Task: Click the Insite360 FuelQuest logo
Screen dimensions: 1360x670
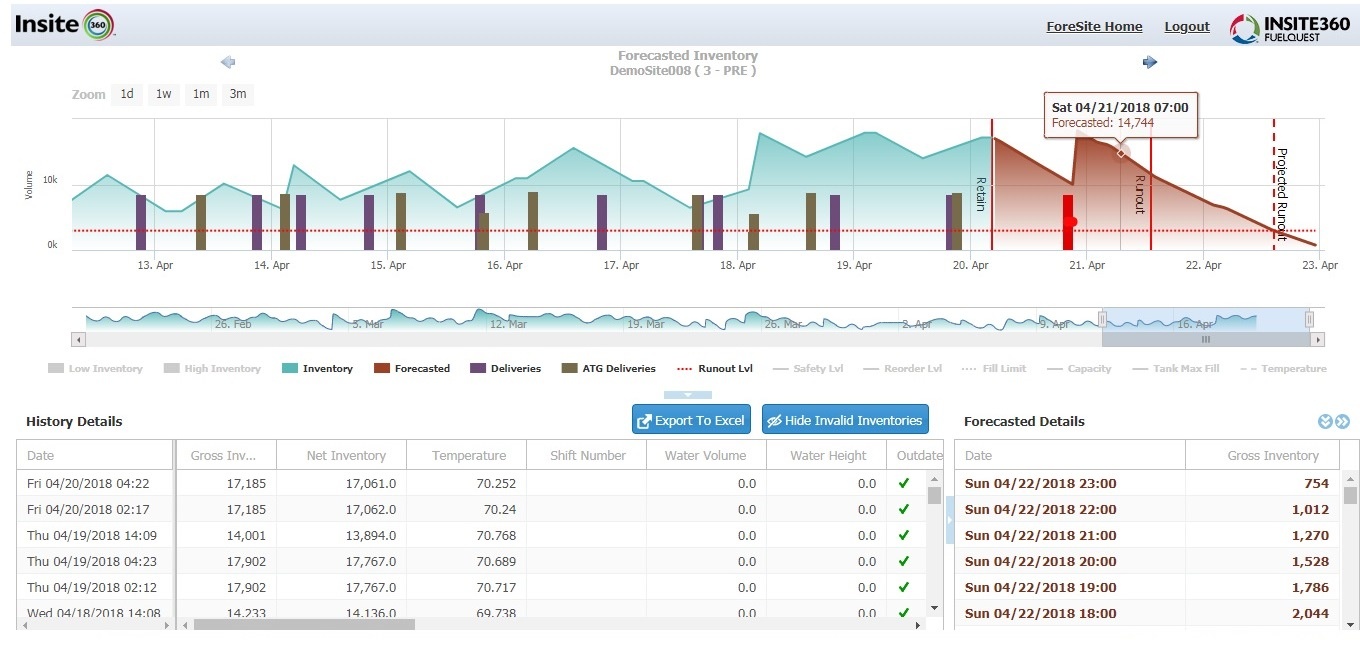Action: pyautogui.click(x=1289, y=27)
